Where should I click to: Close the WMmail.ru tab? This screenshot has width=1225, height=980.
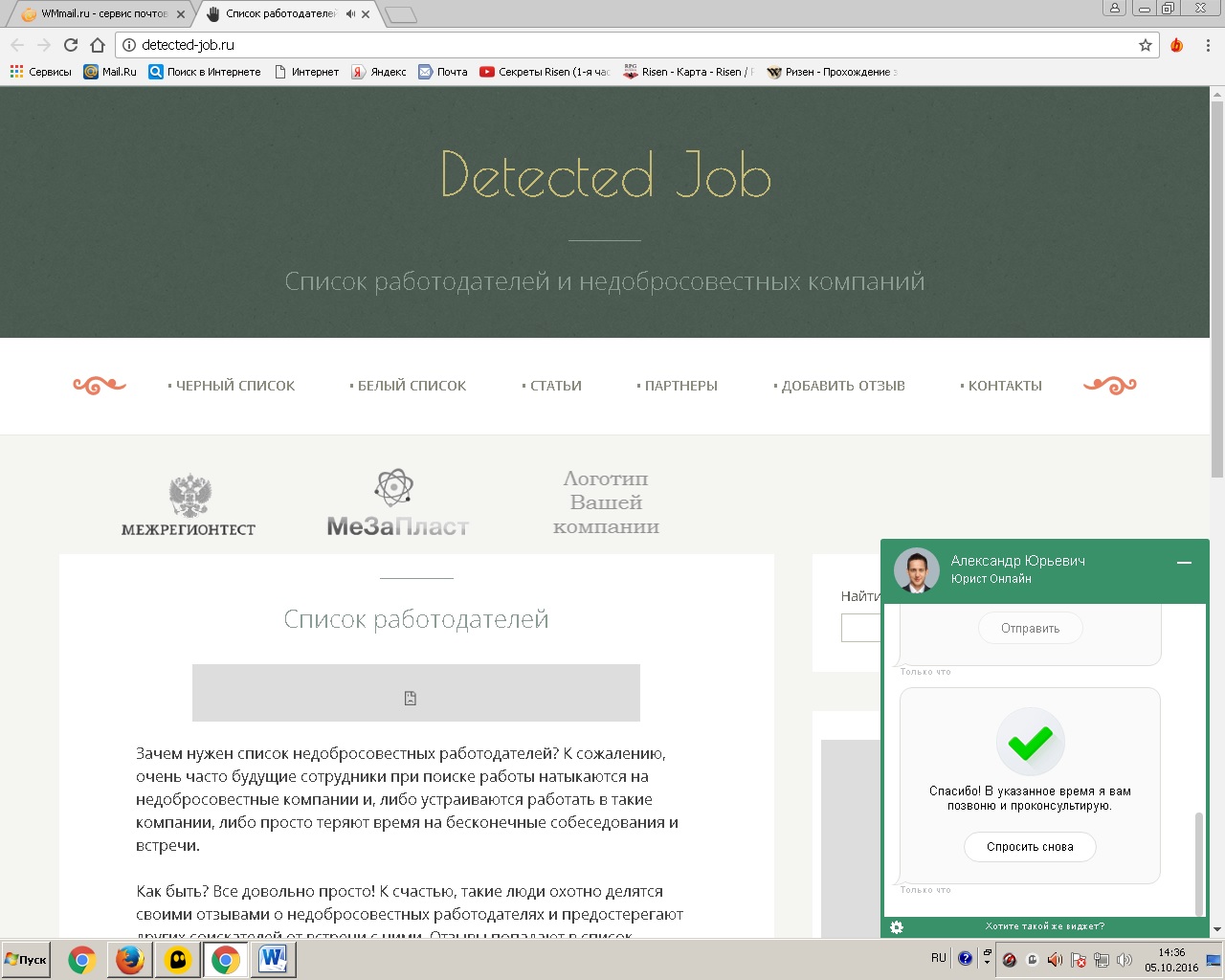(x=181, y=14)
